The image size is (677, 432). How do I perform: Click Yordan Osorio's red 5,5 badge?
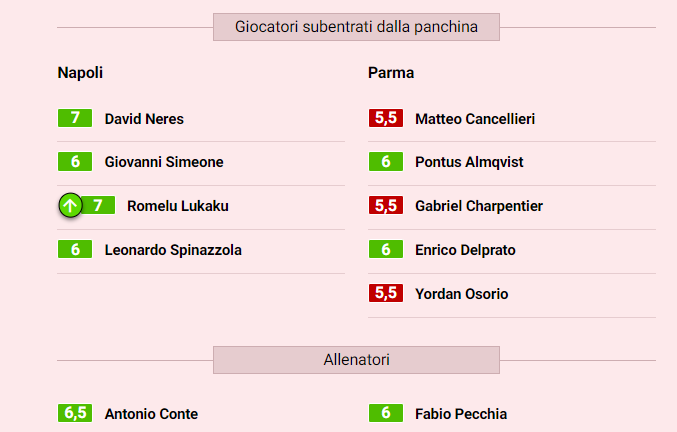pos(385,294)
